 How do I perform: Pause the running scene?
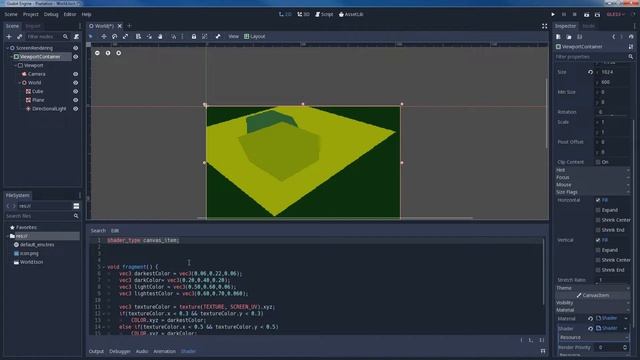[564, 14]
